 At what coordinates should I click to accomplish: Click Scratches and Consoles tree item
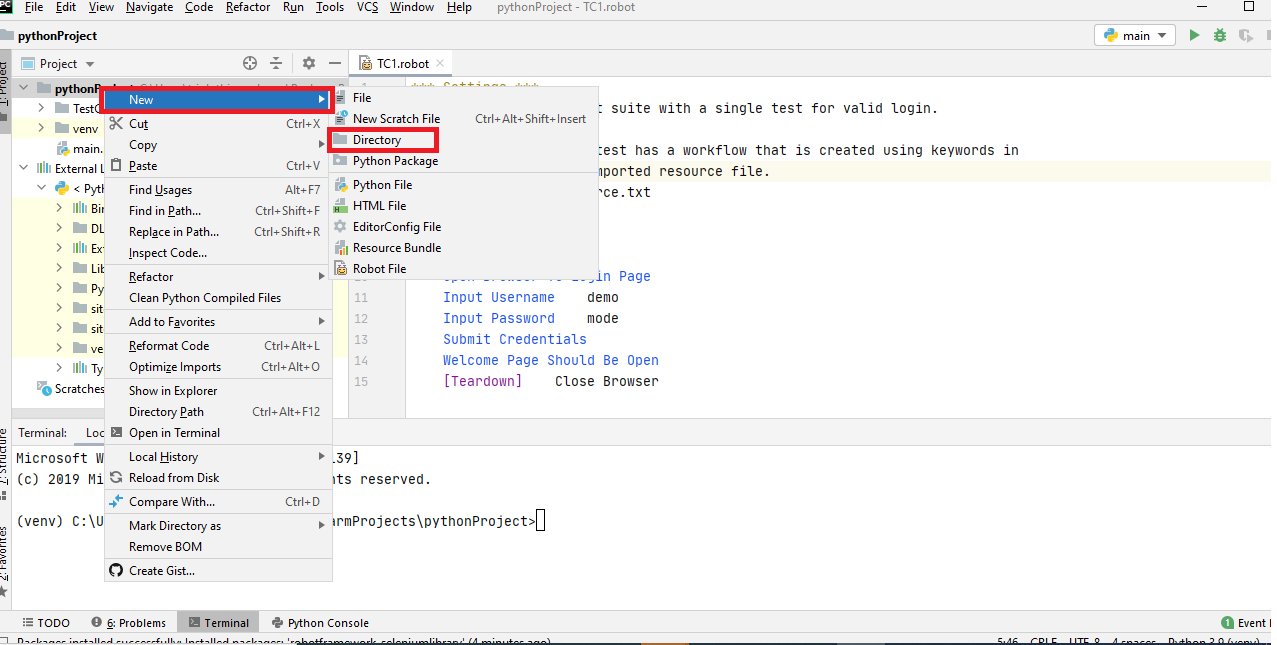click(x=70, y=389)
